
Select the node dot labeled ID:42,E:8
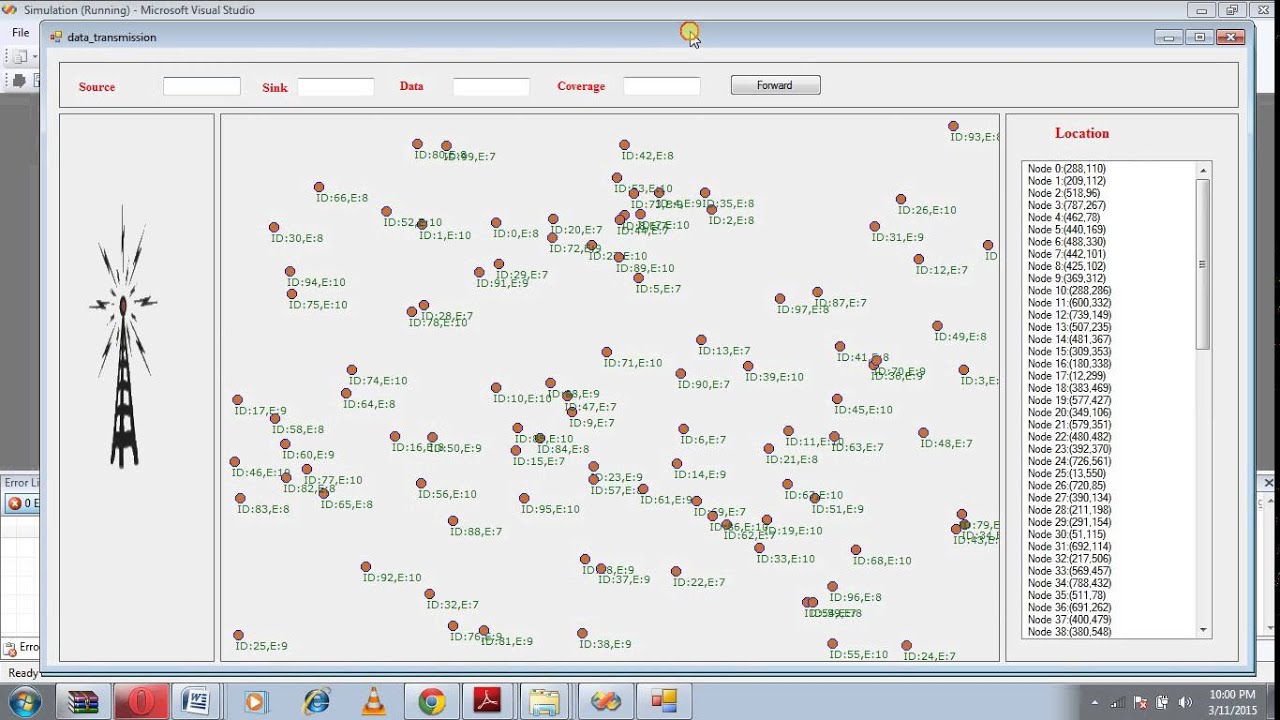pos(624,145)
